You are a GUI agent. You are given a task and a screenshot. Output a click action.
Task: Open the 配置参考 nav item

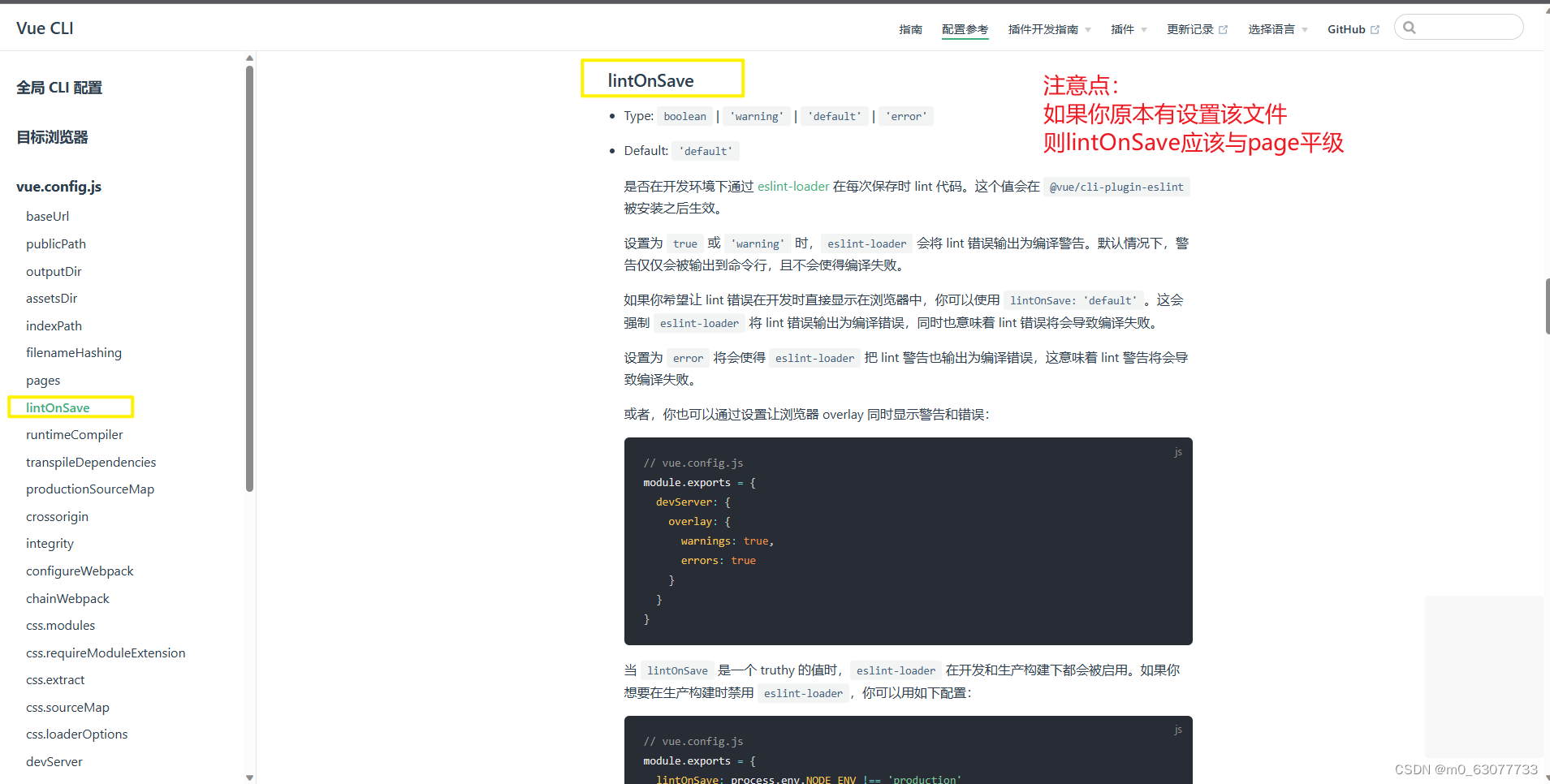pyautogui.click(x=965, y=29)
